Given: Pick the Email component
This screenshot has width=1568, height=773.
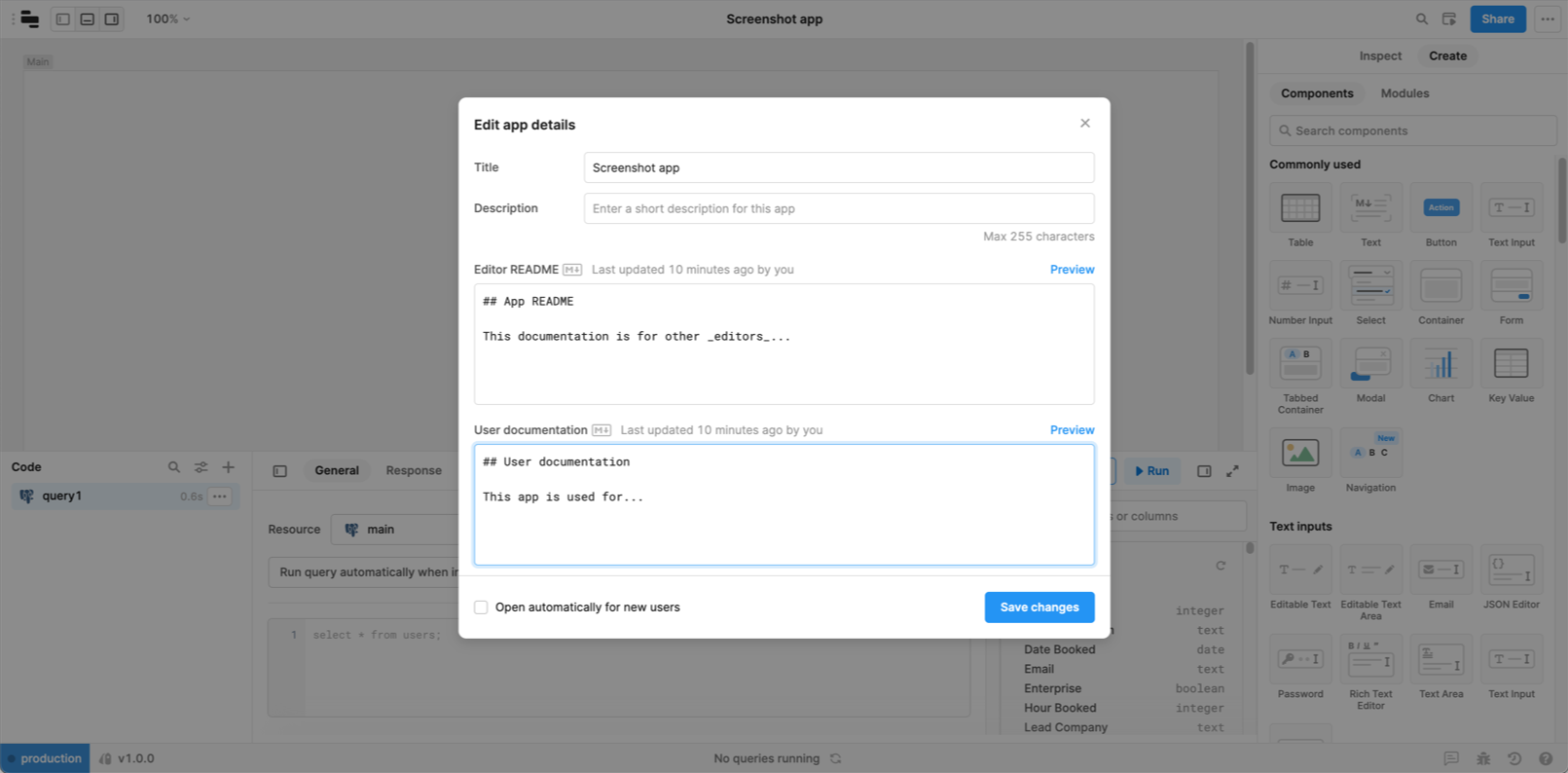Looking at the screenshot, I should 1440,577.
